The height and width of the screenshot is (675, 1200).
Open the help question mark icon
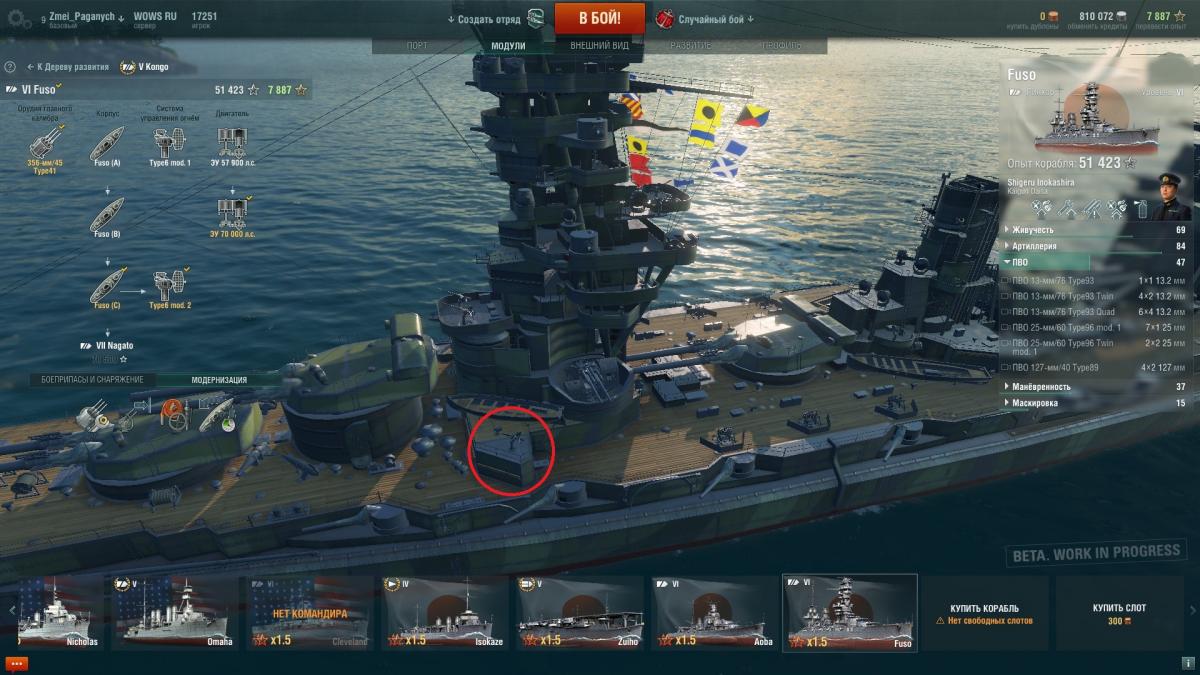click(10, 67)
